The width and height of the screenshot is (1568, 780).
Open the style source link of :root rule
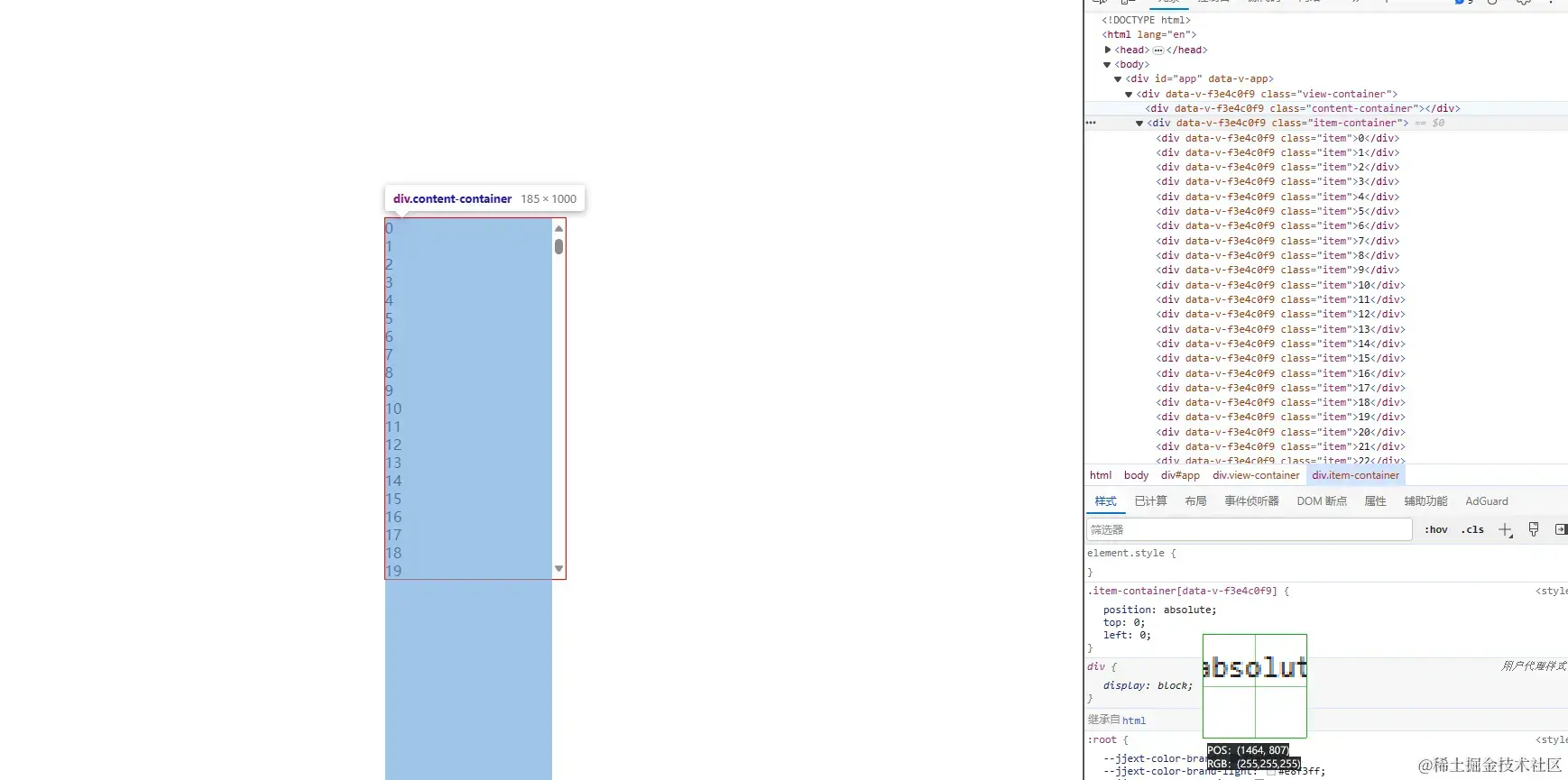coord(1552,739)
